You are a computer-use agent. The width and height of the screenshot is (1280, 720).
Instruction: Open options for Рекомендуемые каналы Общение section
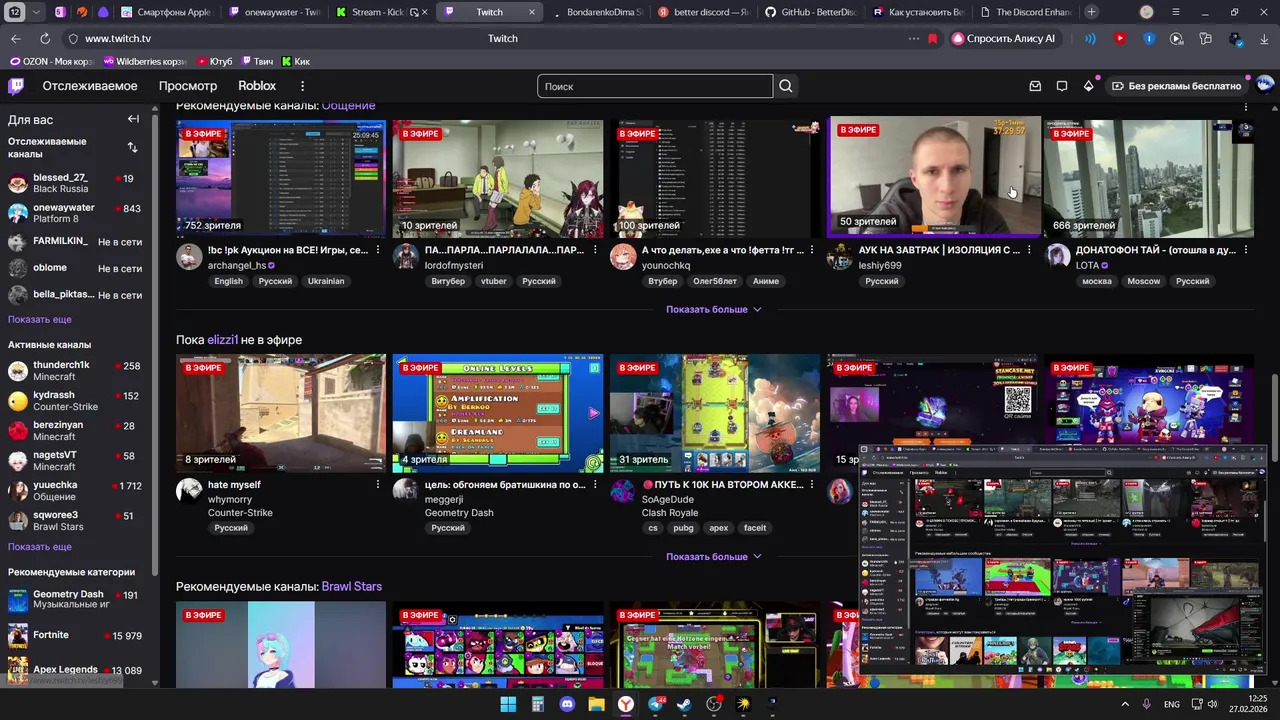[1246, 106]
